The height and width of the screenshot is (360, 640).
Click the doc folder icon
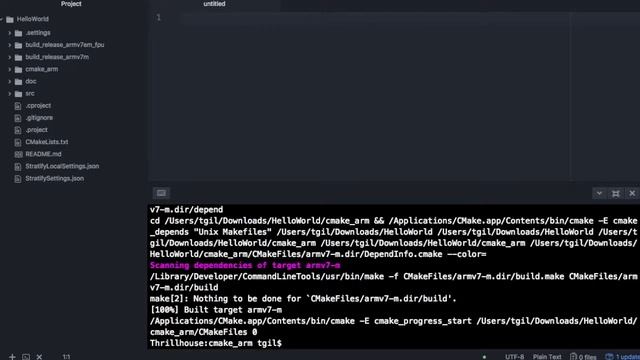[18, 82]
